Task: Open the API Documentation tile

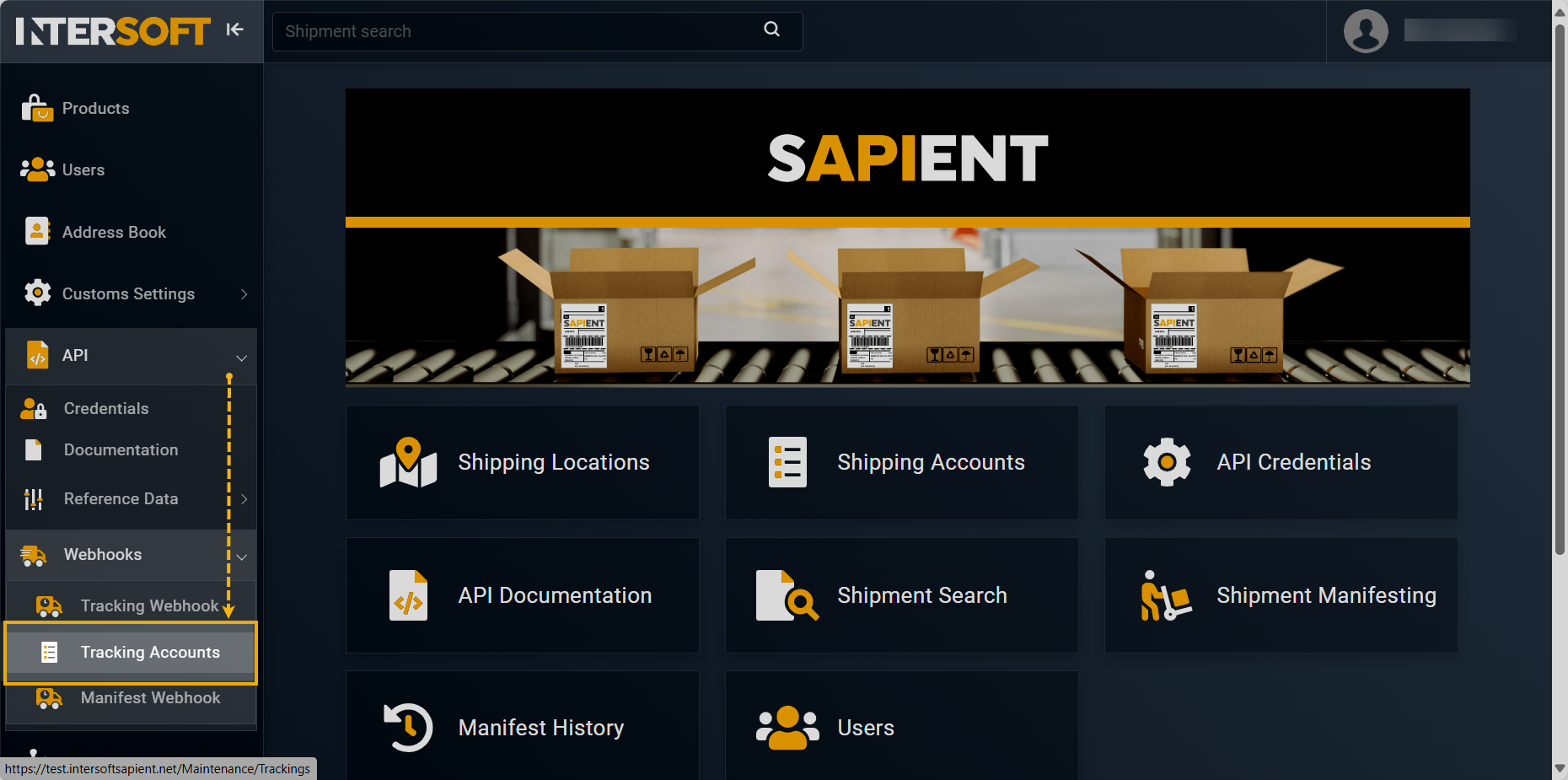Action: 523,595
